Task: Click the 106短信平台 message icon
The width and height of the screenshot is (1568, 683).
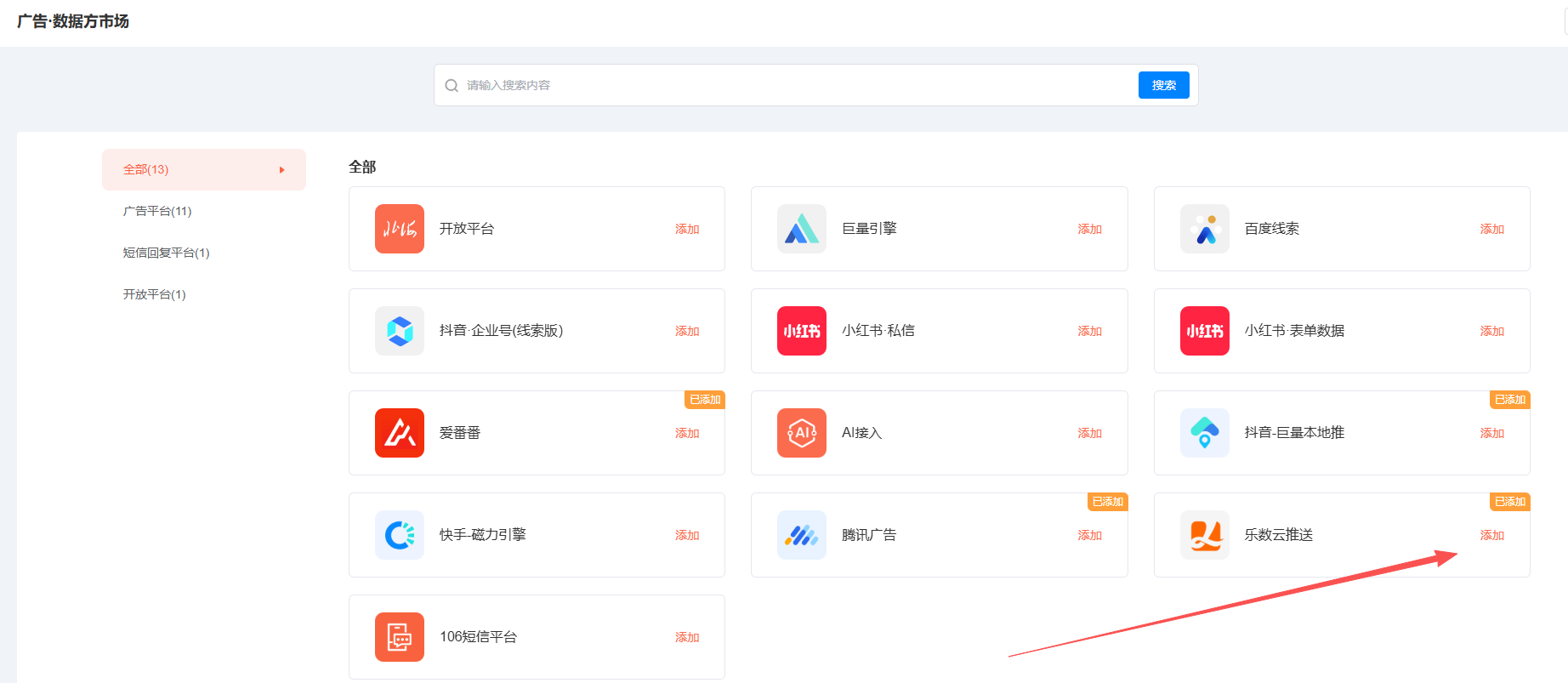Action: [399, 637]
